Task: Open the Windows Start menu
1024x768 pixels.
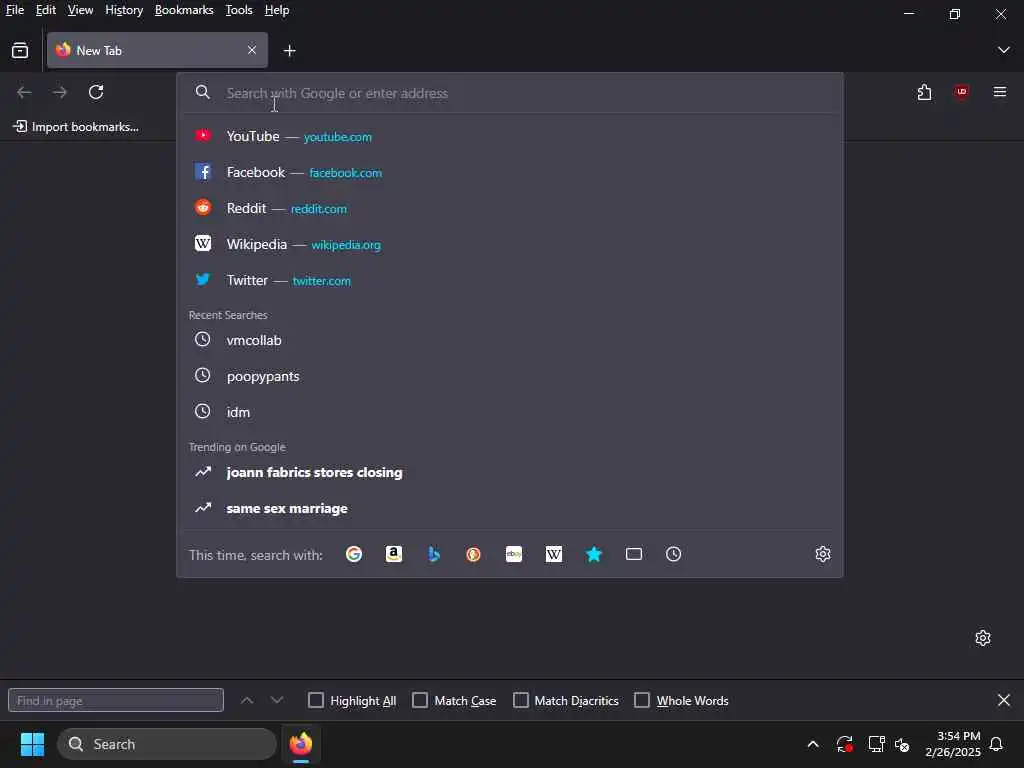Action: (x=32, y=744)
